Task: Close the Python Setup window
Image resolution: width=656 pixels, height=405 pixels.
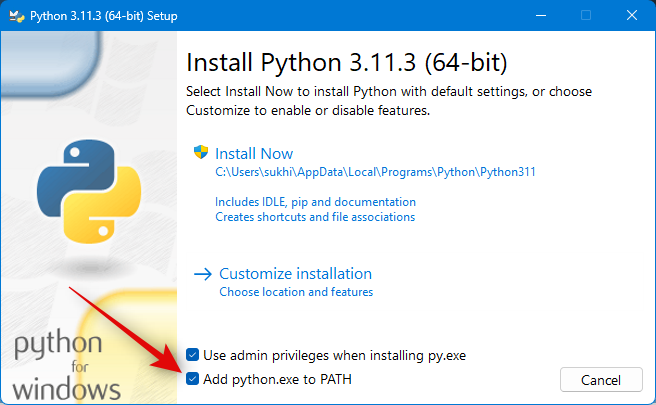Action: (632, 15)
